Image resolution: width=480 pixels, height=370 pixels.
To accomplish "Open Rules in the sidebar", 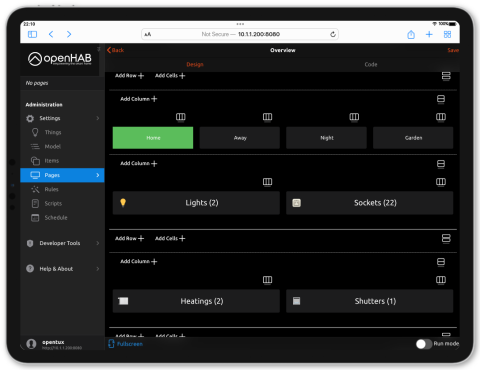I will (x=62, y=189).
